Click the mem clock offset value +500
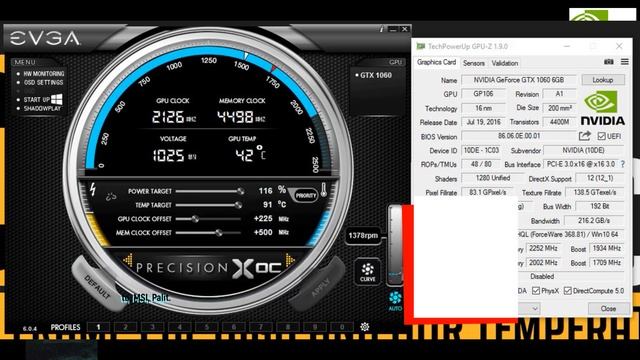 tap(263, 232)
